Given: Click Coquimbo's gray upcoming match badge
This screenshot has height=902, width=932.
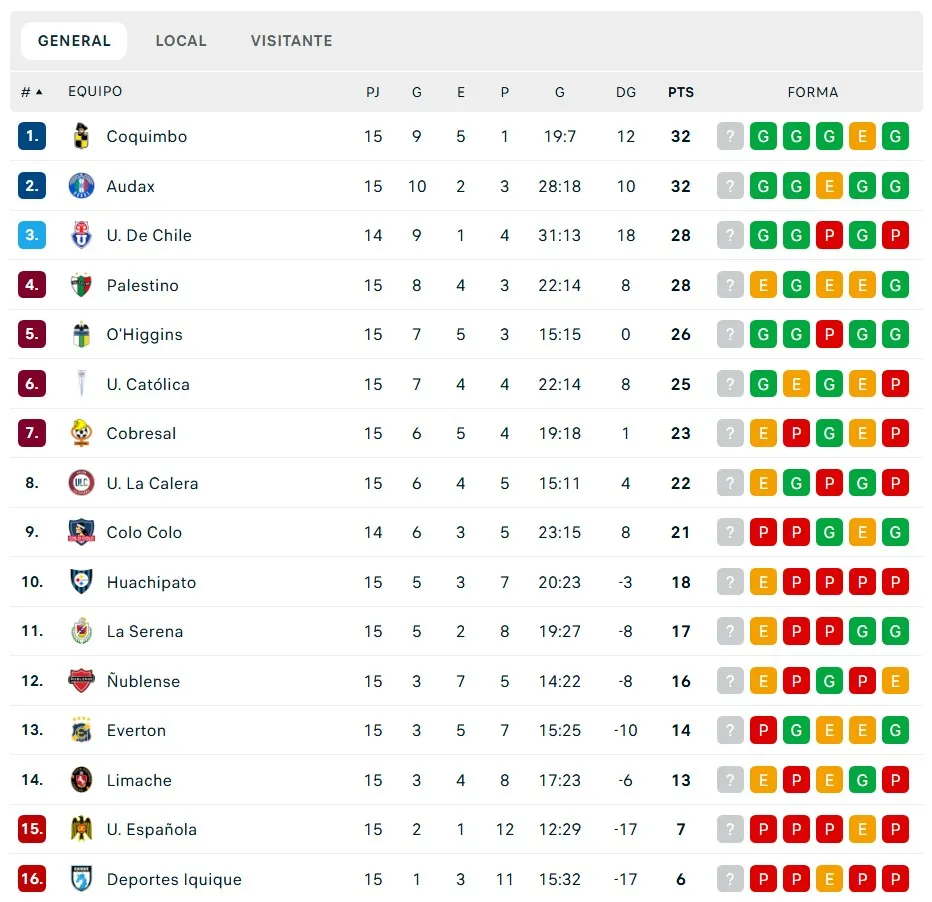Looking at the screenshot, I should (x=730, y=136).
